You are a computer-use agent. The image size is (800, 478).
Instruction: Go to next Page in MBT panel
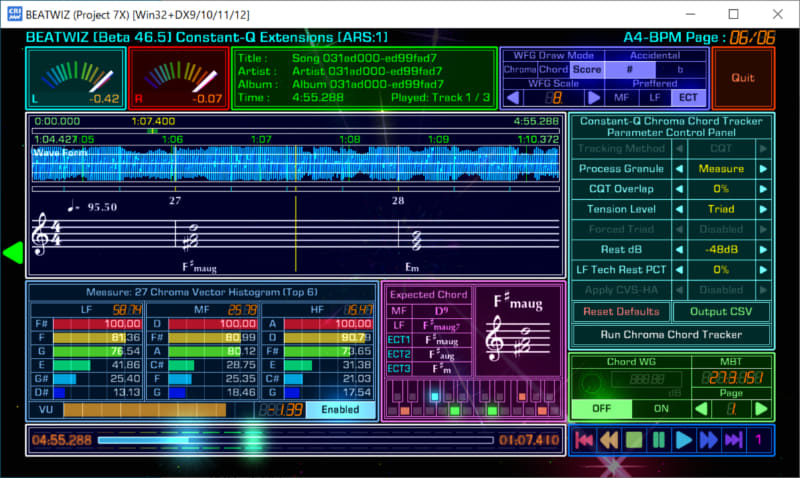(x=761, y=409)
